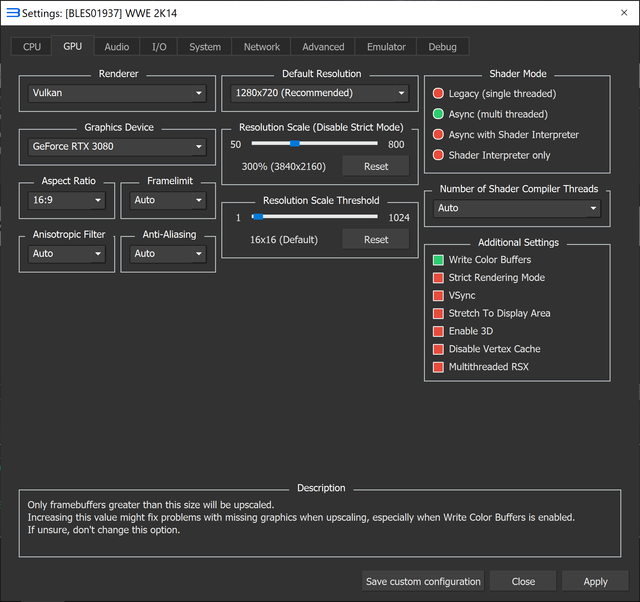Image resolution: width=640 pixels, height=602 pixels.
Task: Enable Strict Rendering Mode checkbox
Action: pyautogui.click(x=489, y=278)
